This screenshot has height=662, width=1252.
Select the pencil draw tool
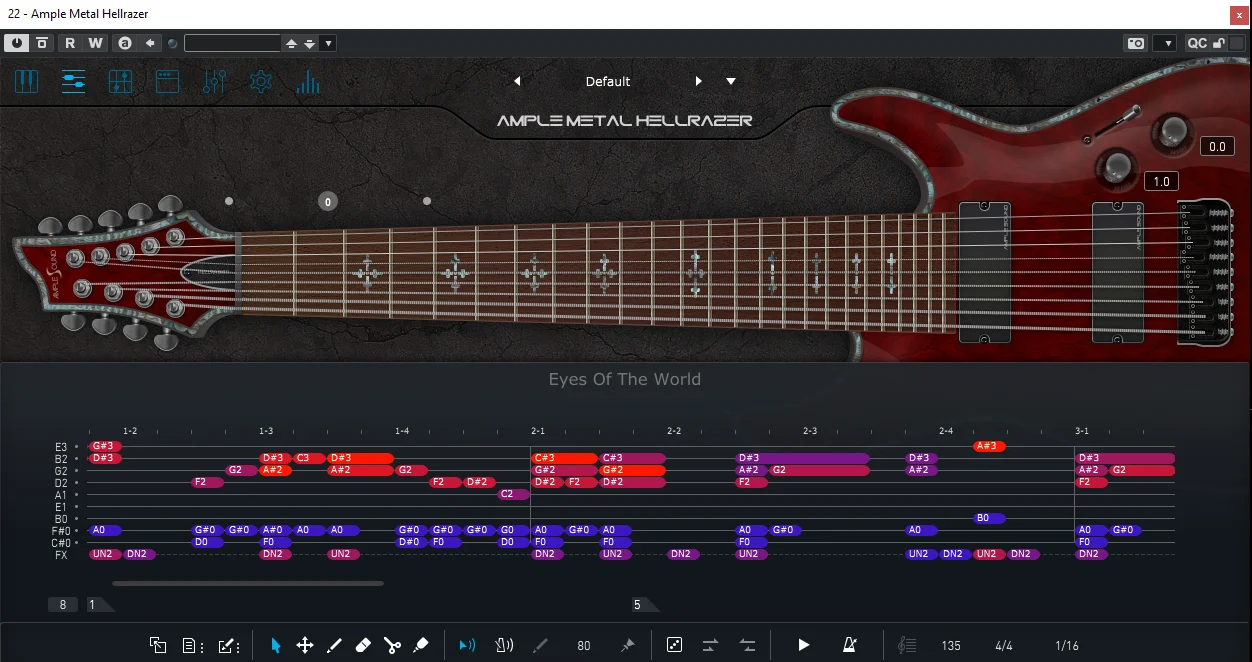click(x=334, y=645)
